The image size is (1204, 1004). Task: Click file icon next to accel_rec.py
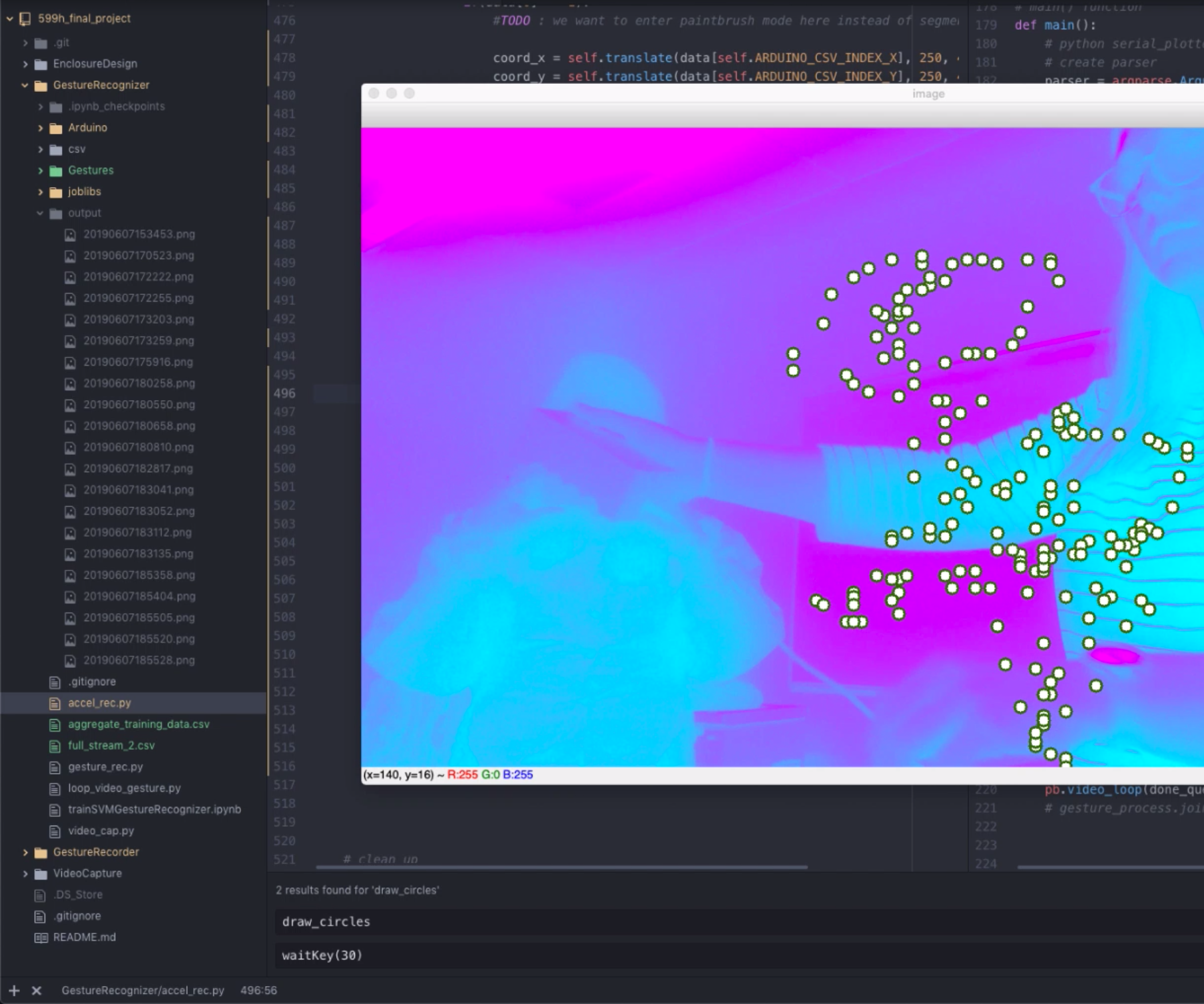(55, 703)
